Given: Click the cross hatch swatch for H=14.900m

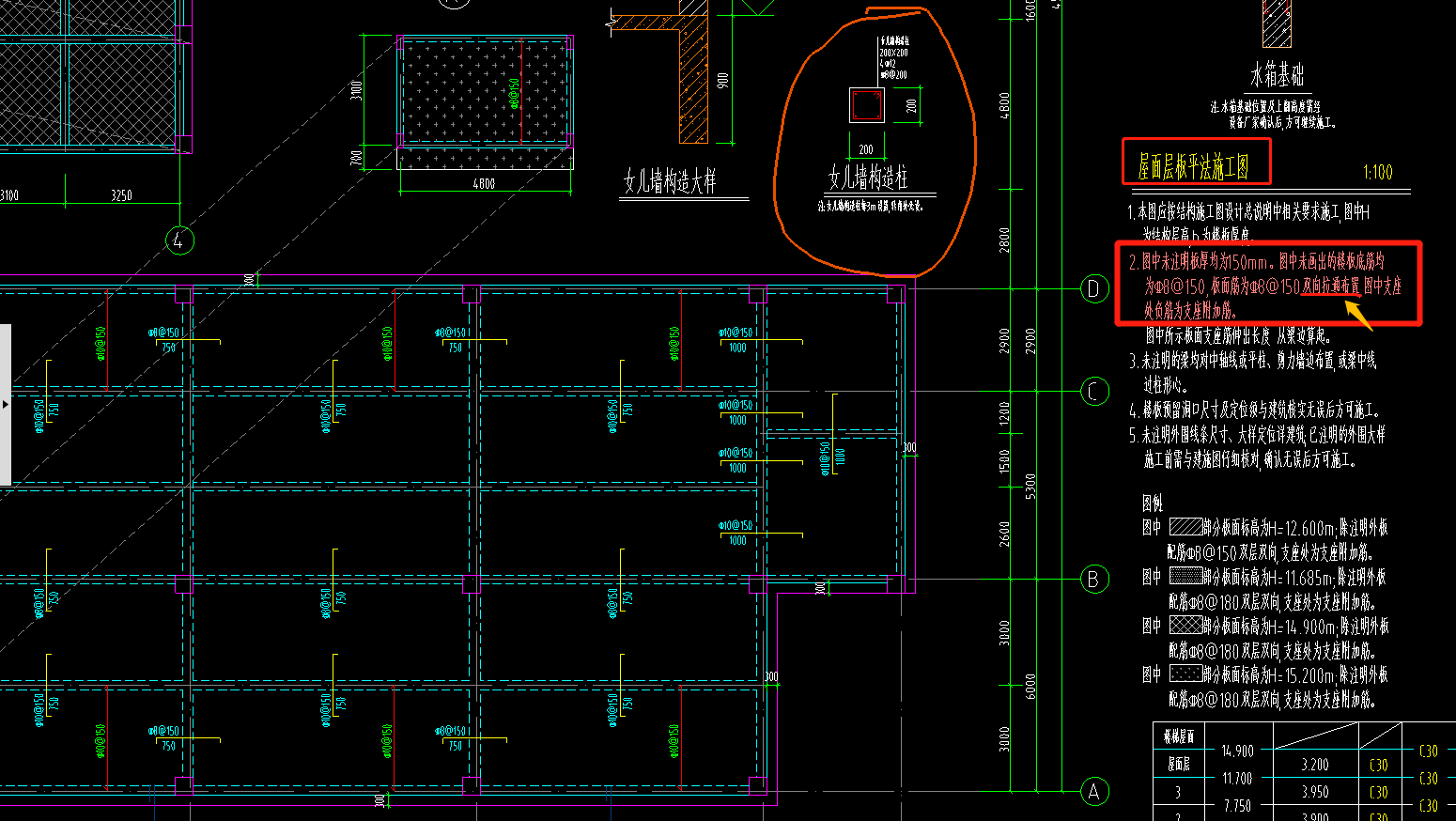Looking at the screenshot, I should tap(1185, 625).
